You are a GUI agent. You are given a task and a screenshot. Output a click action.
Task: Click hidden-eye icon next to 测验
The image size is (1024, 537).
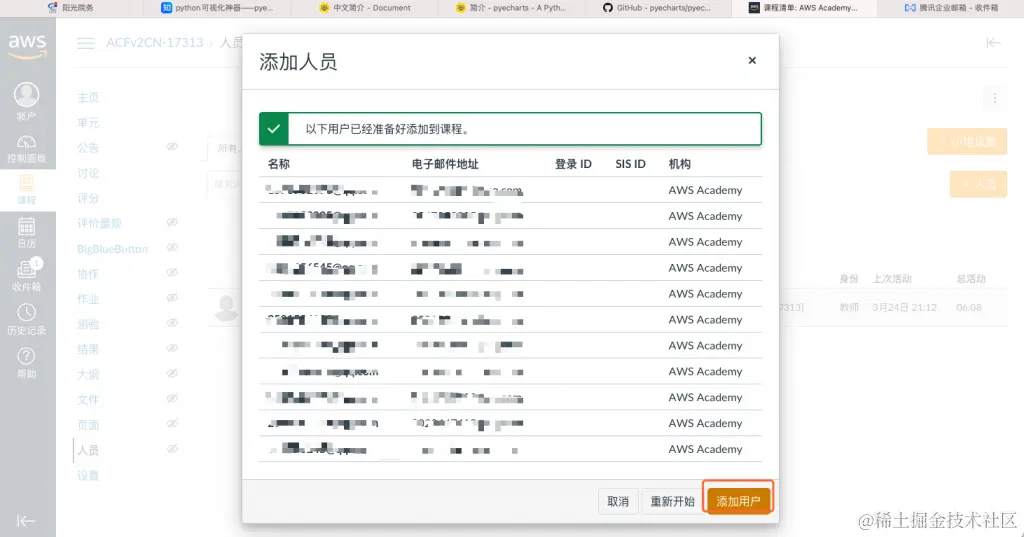tap(172, 323)
